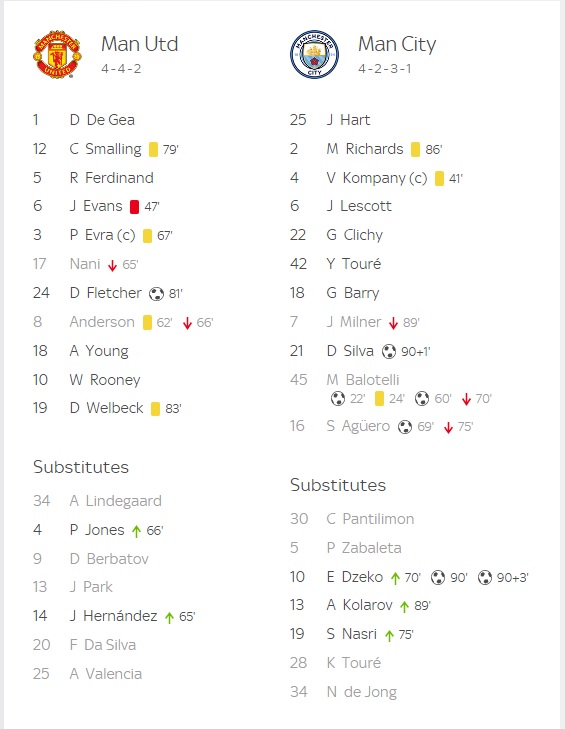This screenshot has width=565, height=729.
Task: Click the goal ball icon next to D Fletcher
Action: click(157, 294)
